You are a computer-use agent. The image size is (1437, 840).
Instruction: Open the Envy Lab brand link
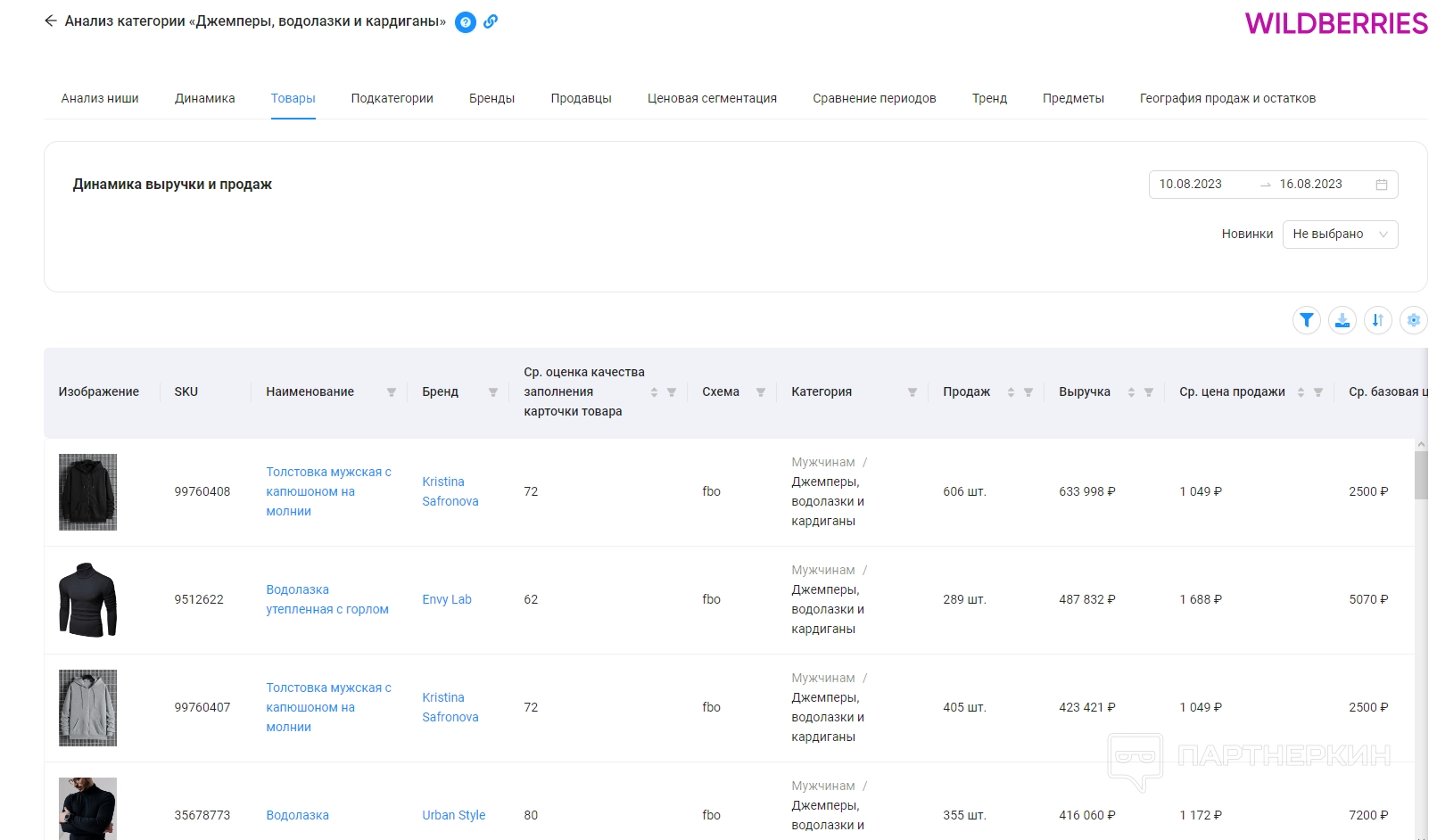[x=447, y=599]
